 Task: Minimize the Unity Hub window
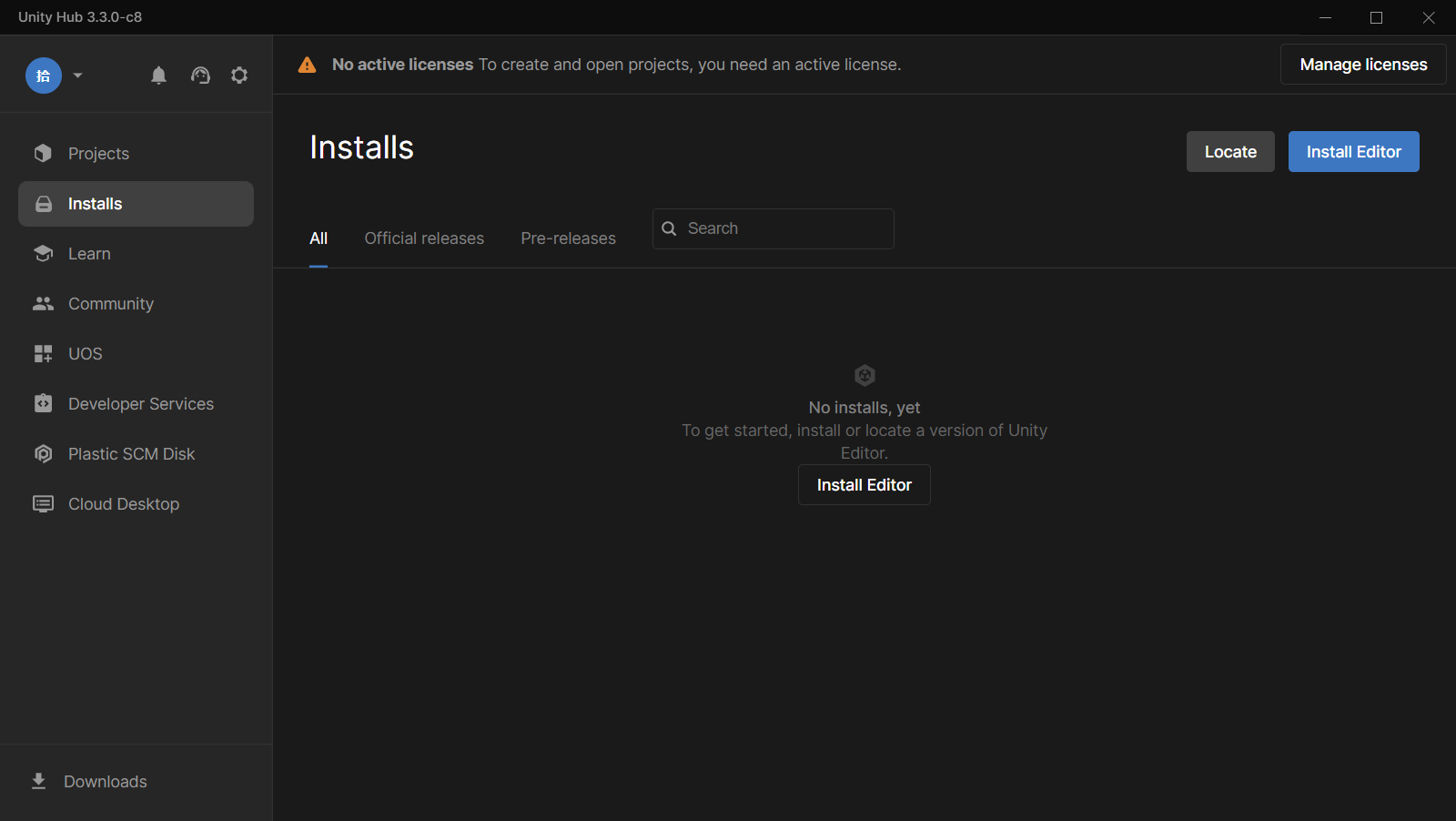click(x=1325, y=17)
